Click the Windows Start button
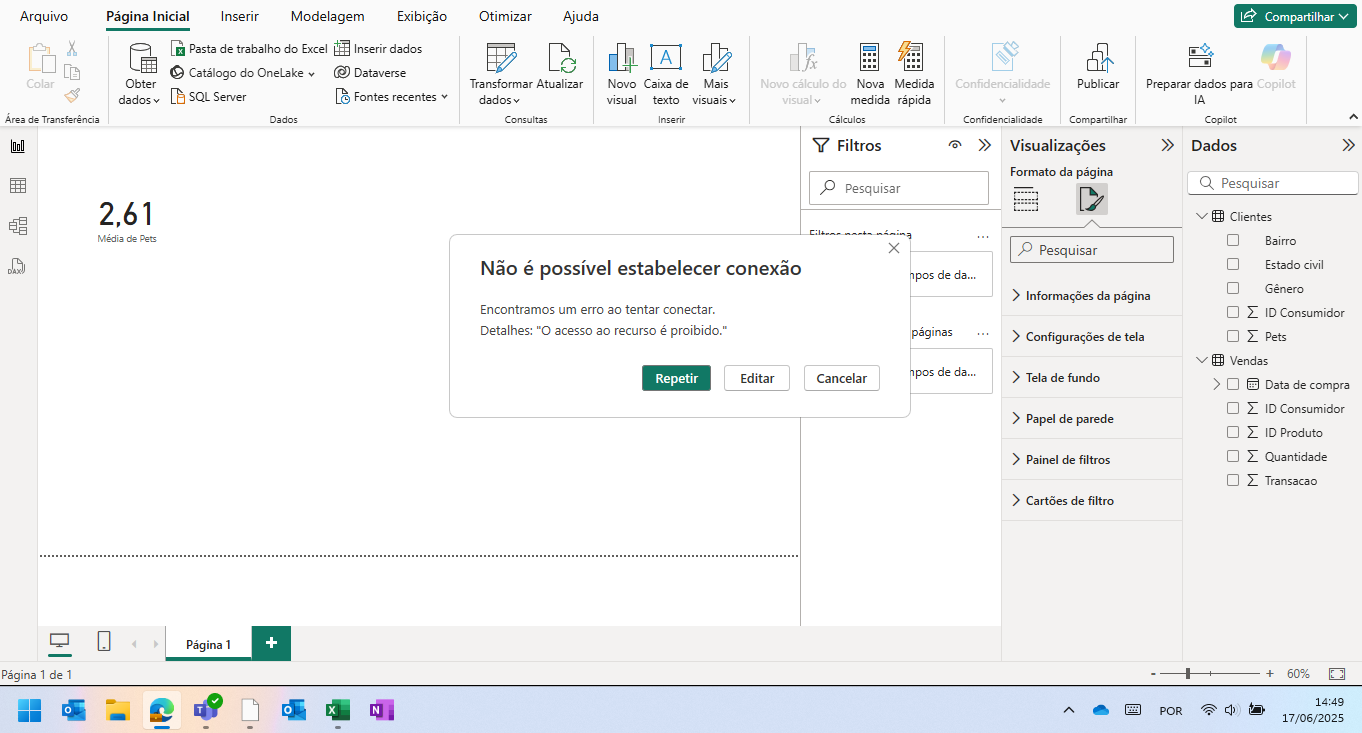The image size is (1362, 733). [x=30, y=710]
